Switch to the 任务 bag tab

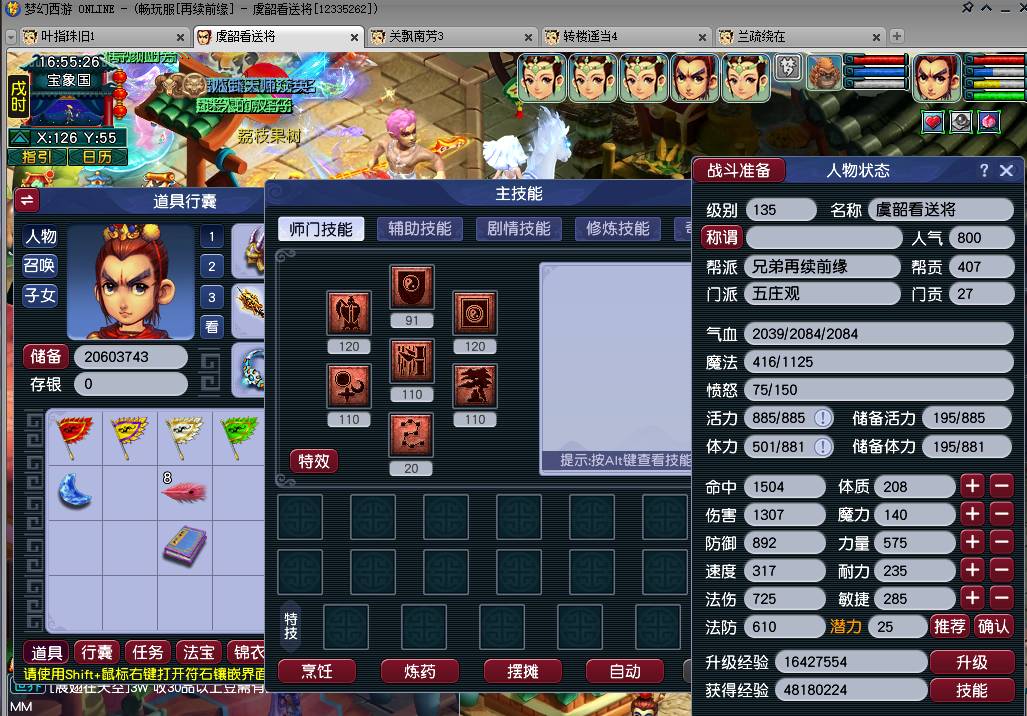(148, 652)
